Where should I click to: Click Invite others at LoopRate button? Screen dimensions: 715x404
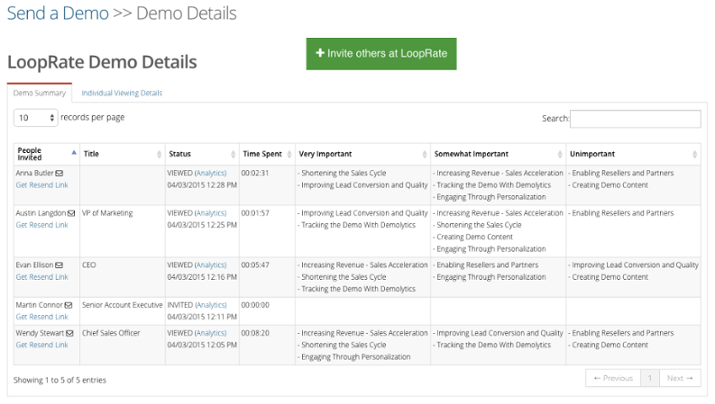coord(381,54)
